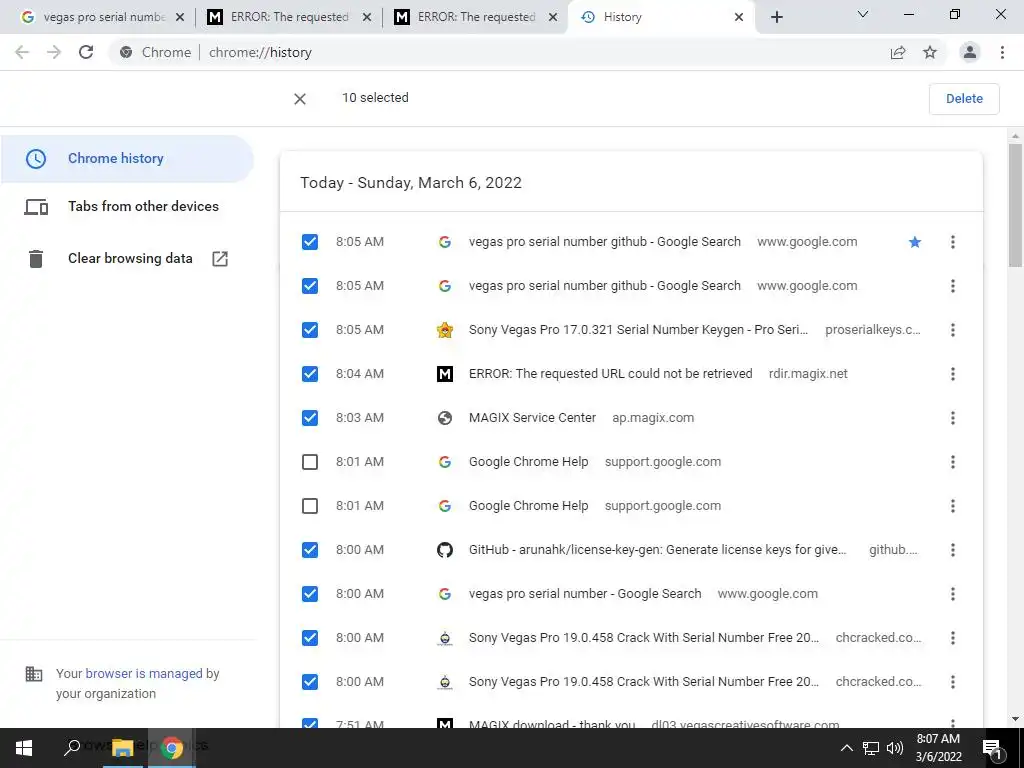The height and width of the screenshot is (768, 1024).
Task: Open the tab search chevron
Action: (x=863, y=14)
